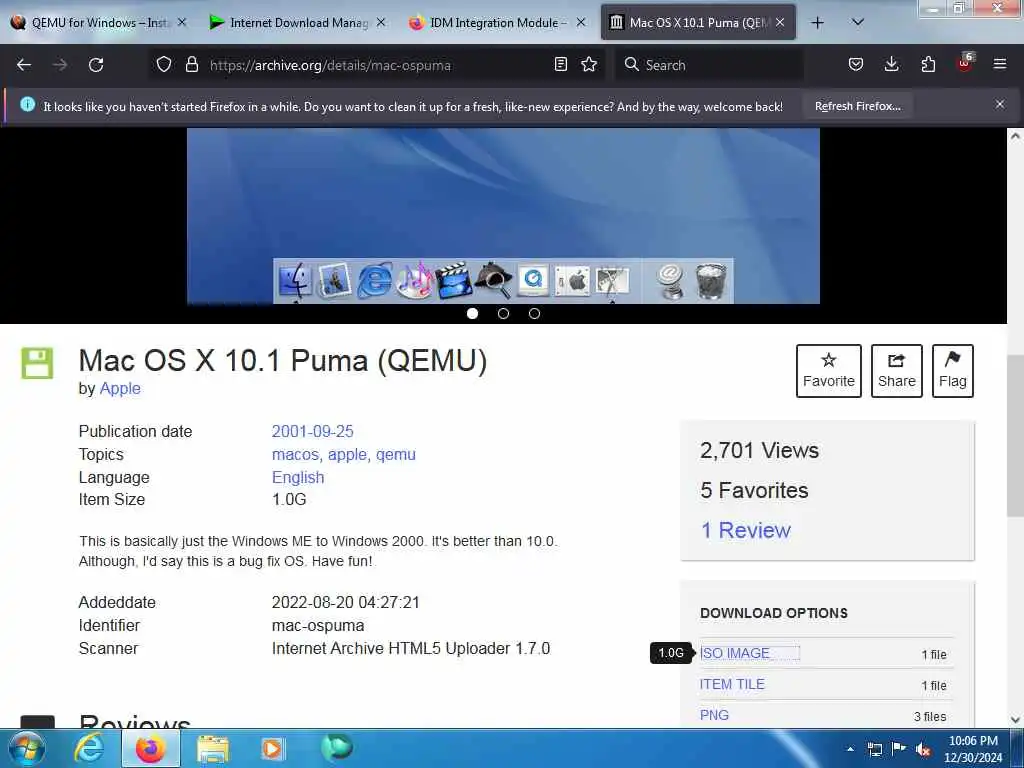Click the green floppy disk software icon
This screenshot has width=1024, height=768.
pyautogui.click(x=37, y=363)
